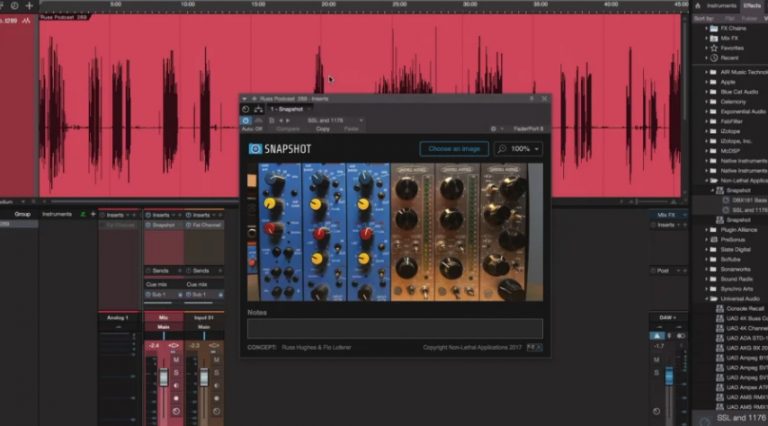Arm record on the Mic channel
Image resolution: width=768 pixels, height=426 pixels.
(x=176, y=399)
